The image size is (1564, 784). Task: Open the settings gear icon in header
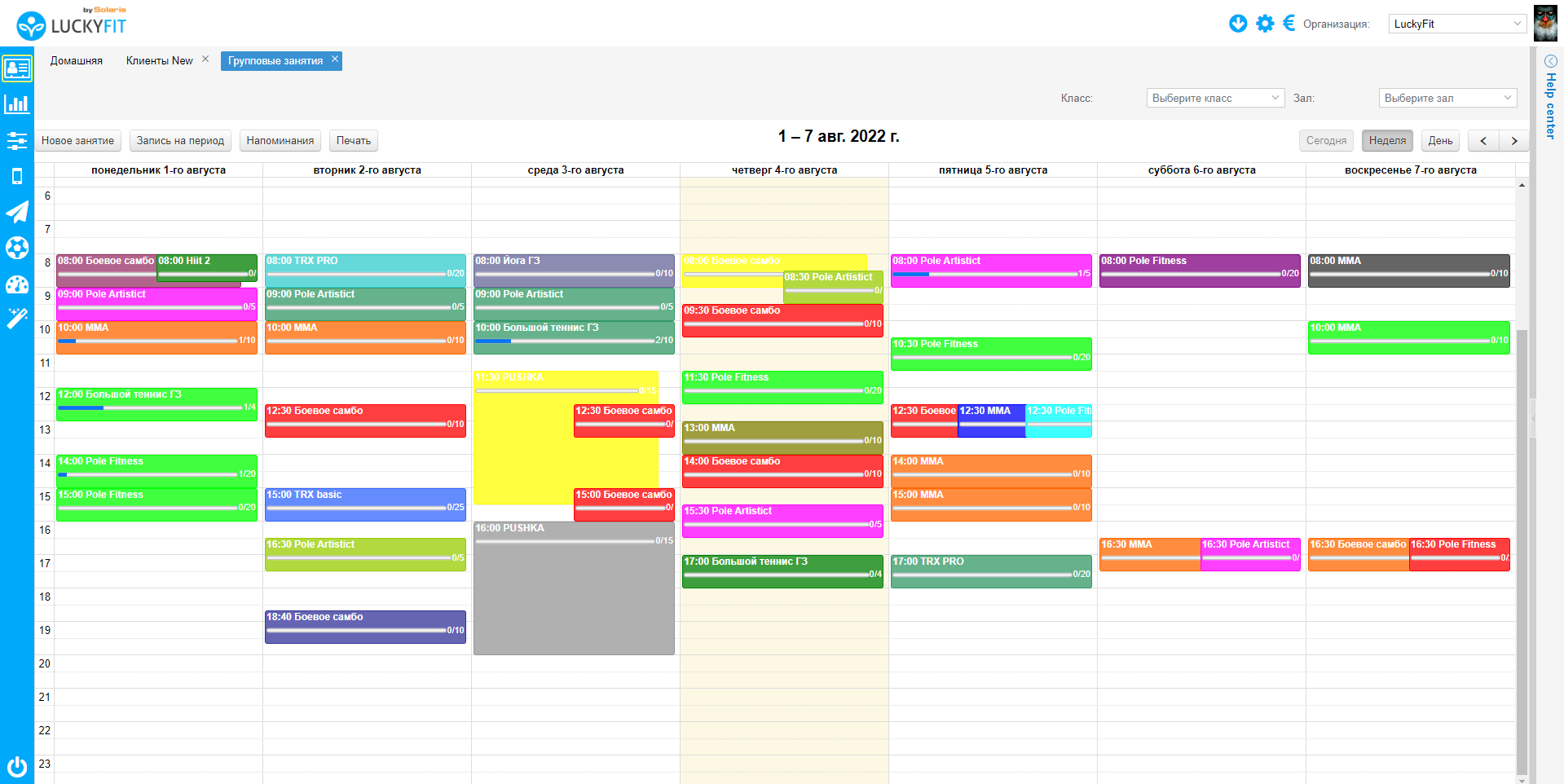(1265, 24)
